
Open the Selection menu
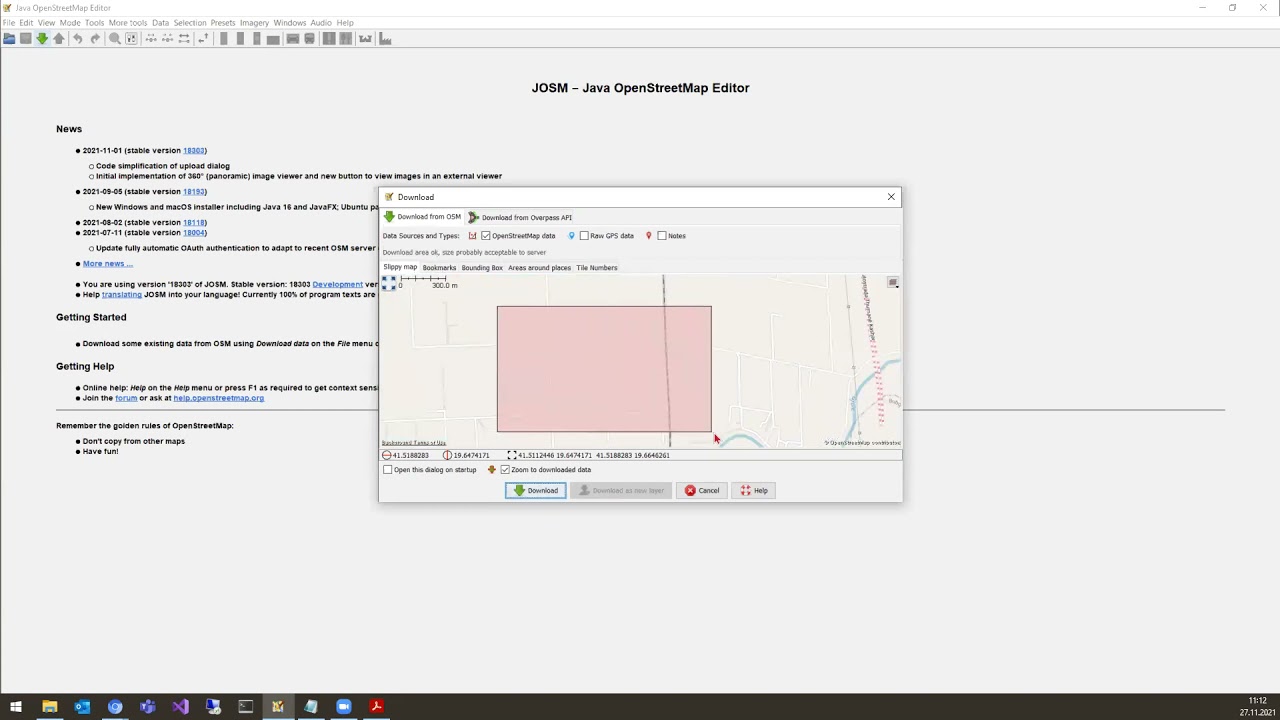click(190, 22)
